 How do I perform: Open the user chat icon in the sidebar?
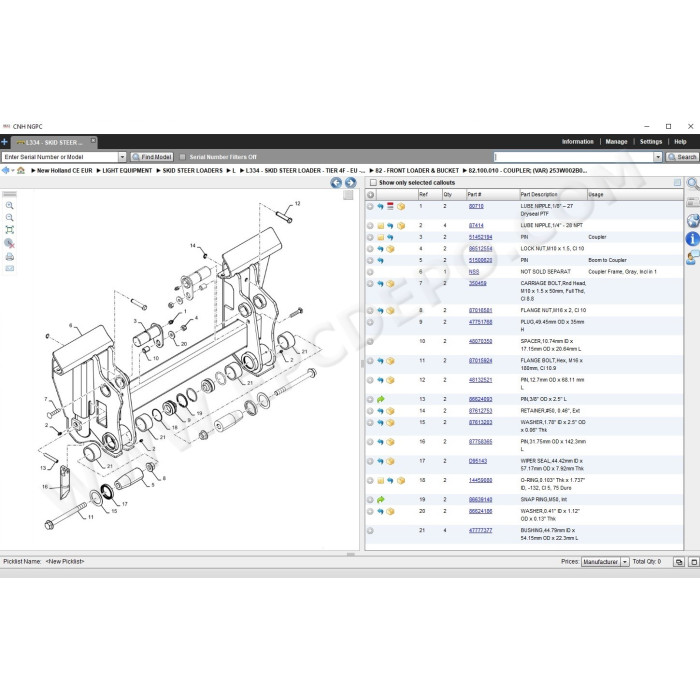coord(693,258)
